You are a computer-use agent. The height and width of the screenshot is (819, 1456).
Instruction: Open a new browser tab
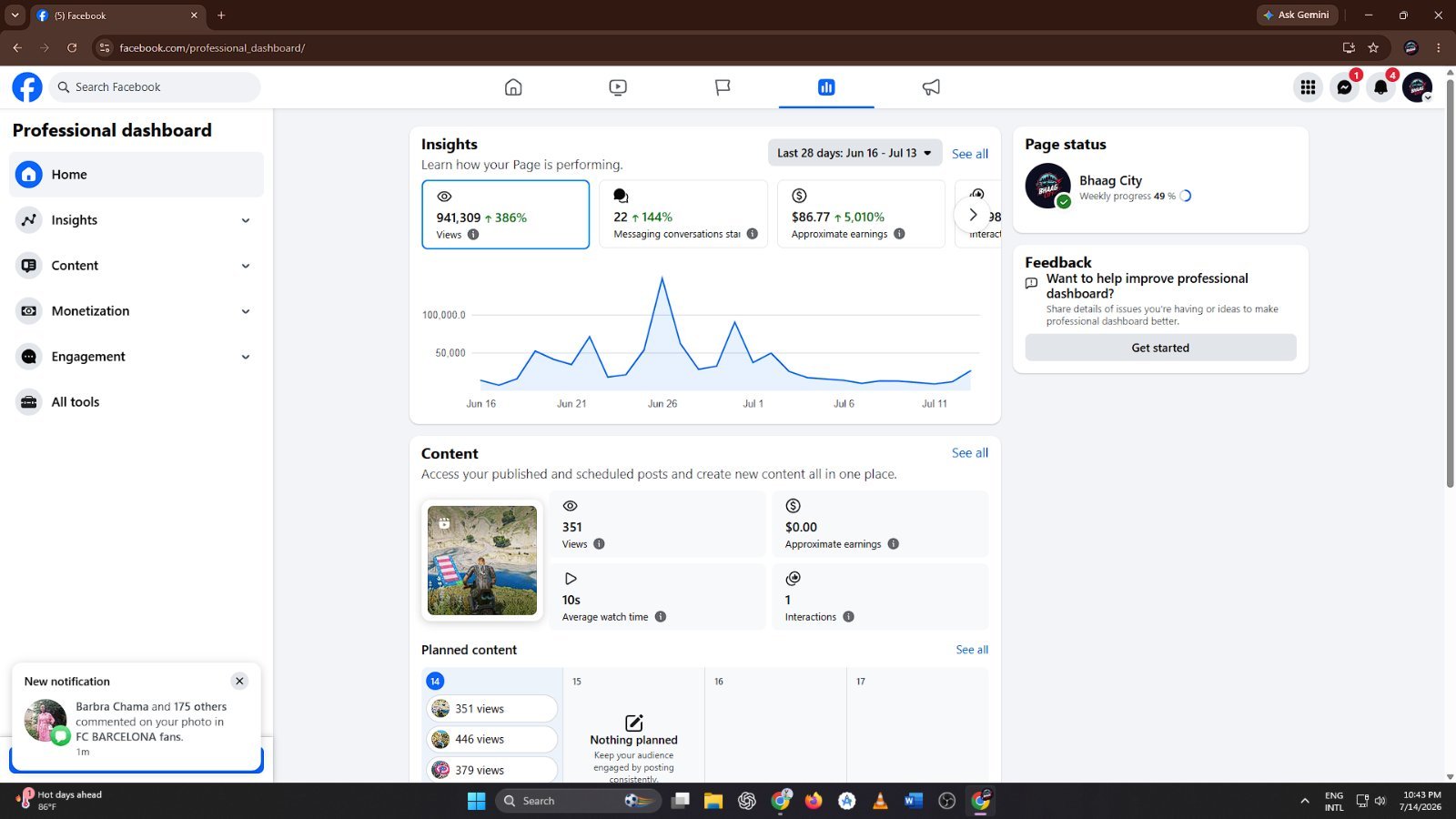point(221,15)
